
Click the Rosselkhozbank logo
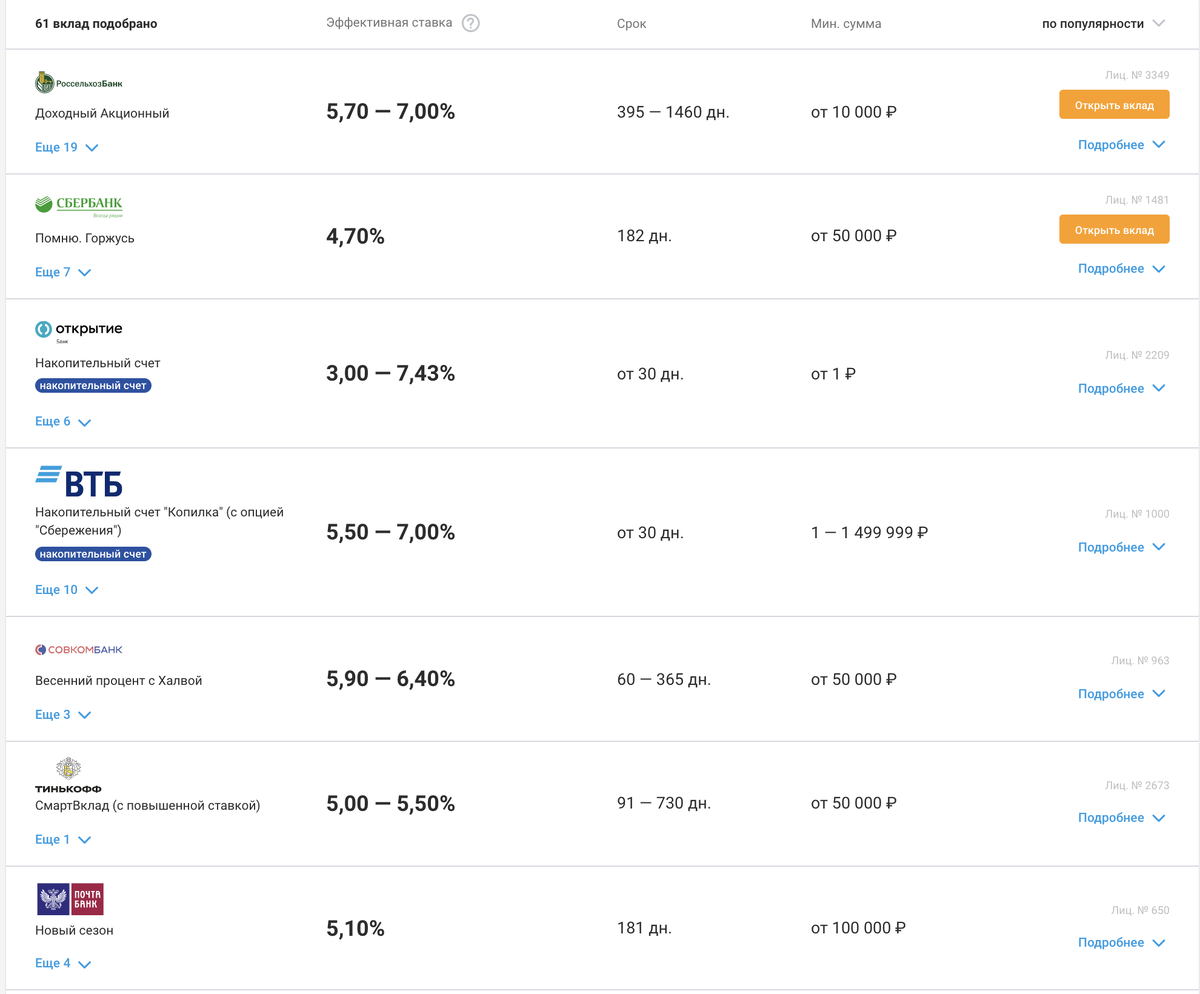coord(79,83)
